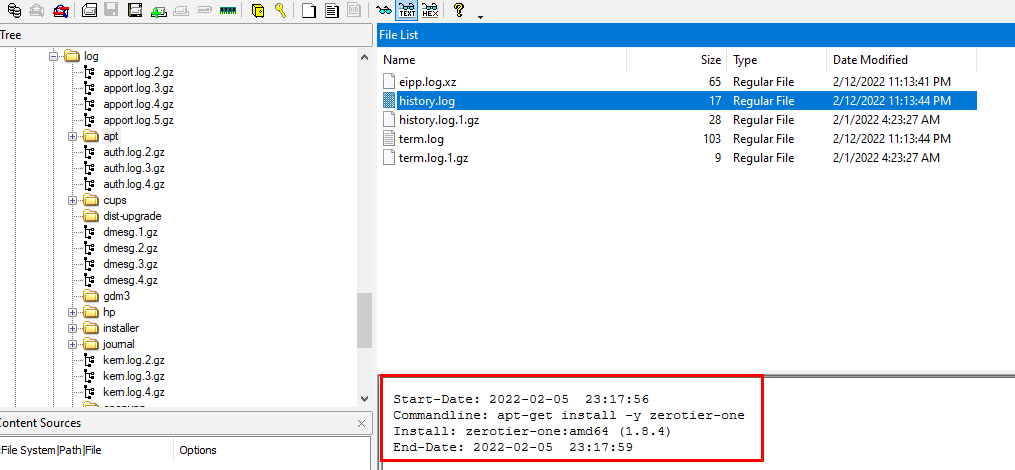Click the Capture Memory RAM chip icon
1015x470 pixels.
coord(227,10)
